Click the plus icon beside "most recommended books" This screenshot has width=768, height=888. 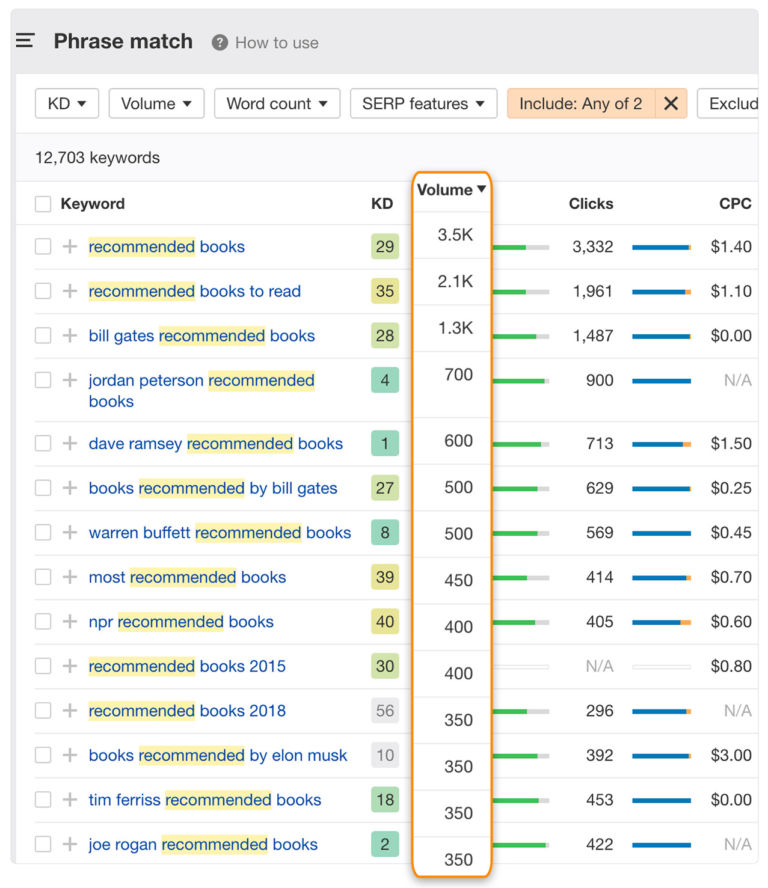(x=66, y=577)
